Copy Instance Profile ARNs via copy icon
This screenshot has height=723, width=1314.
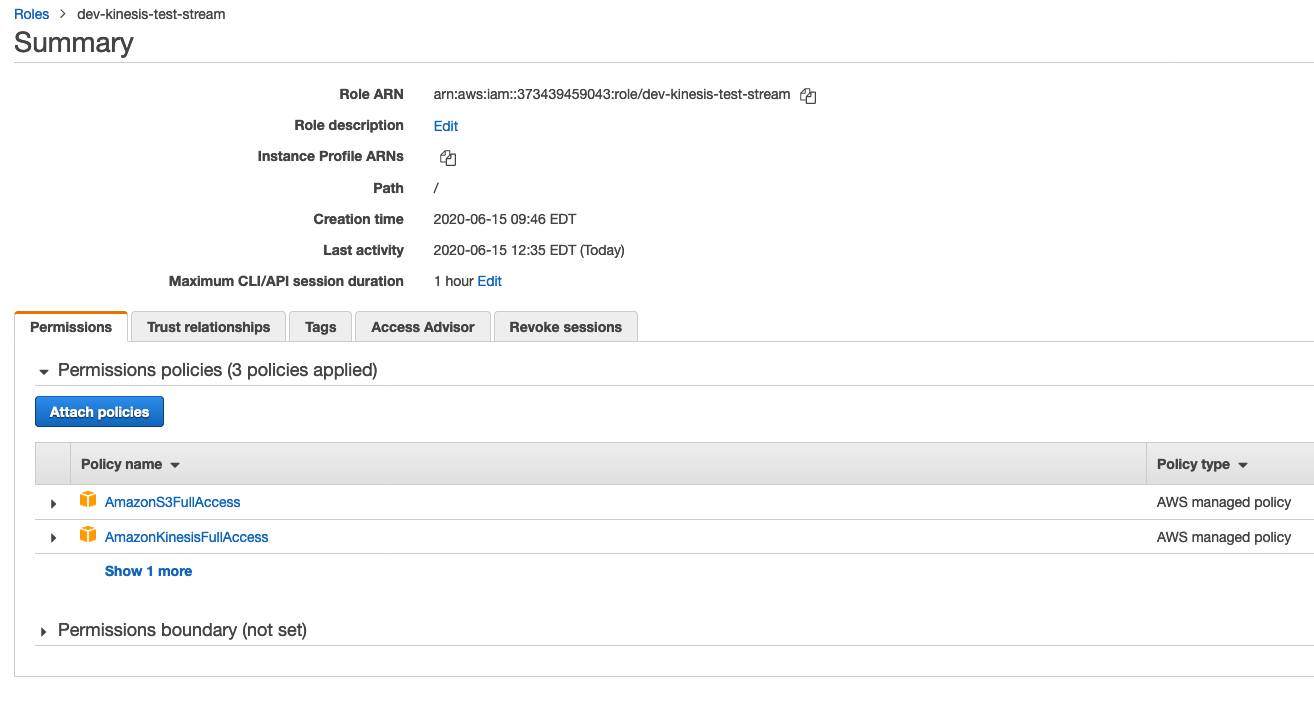[x=447, y=157]
